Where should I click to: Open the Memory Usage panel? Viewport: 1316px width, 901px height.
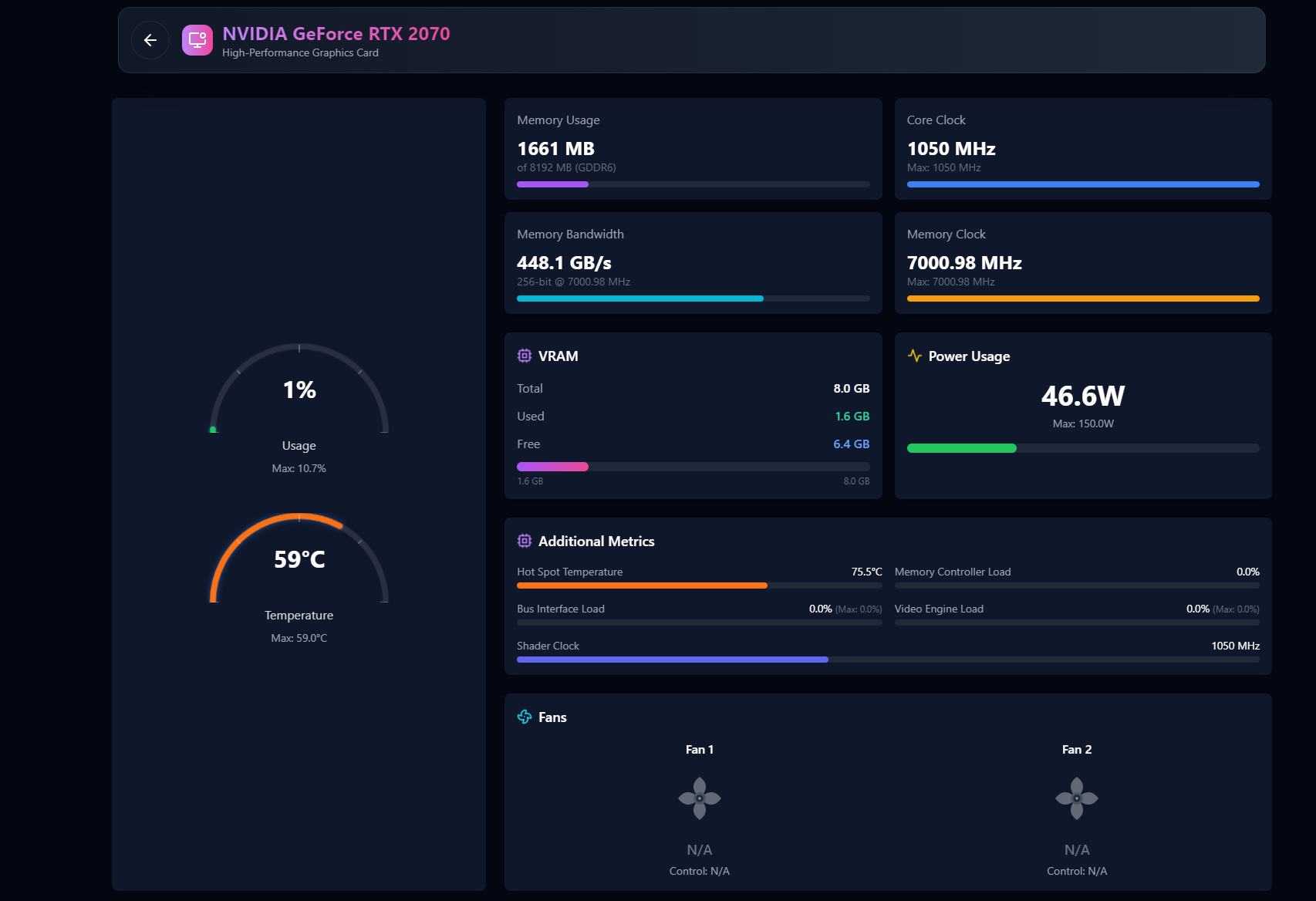(693, 148)
